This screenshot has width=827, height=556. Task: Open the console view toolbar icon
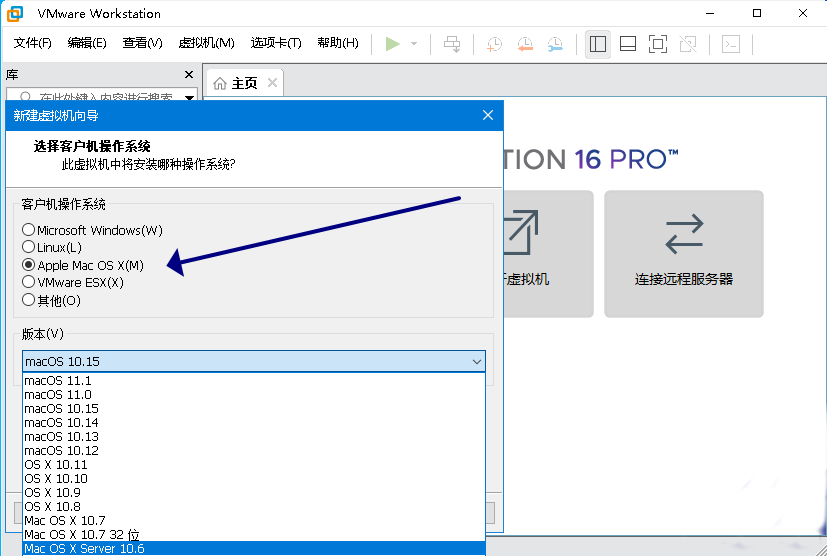click(731, 44)
